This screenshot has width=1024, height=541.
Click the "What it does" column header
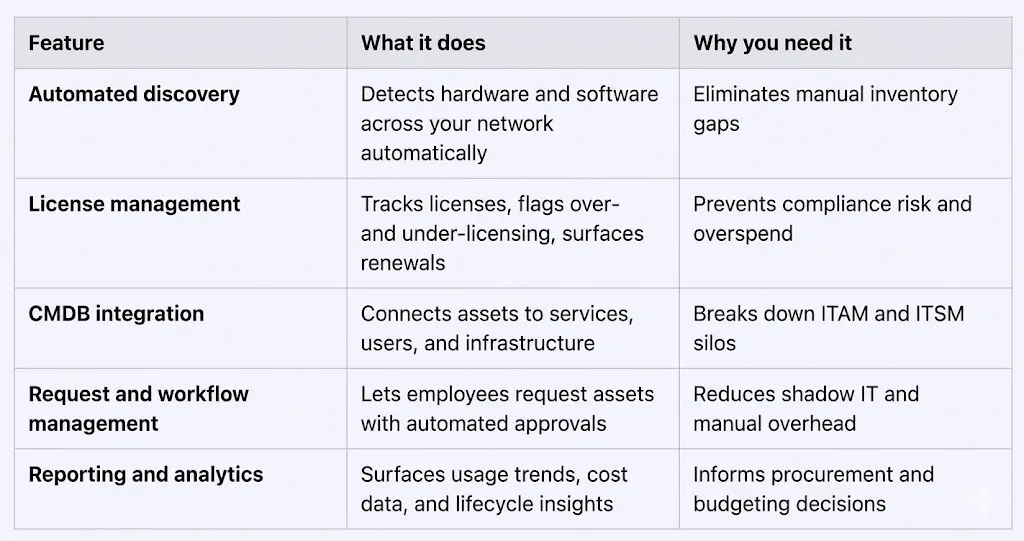pyautogui.click(x=423, y=43)
